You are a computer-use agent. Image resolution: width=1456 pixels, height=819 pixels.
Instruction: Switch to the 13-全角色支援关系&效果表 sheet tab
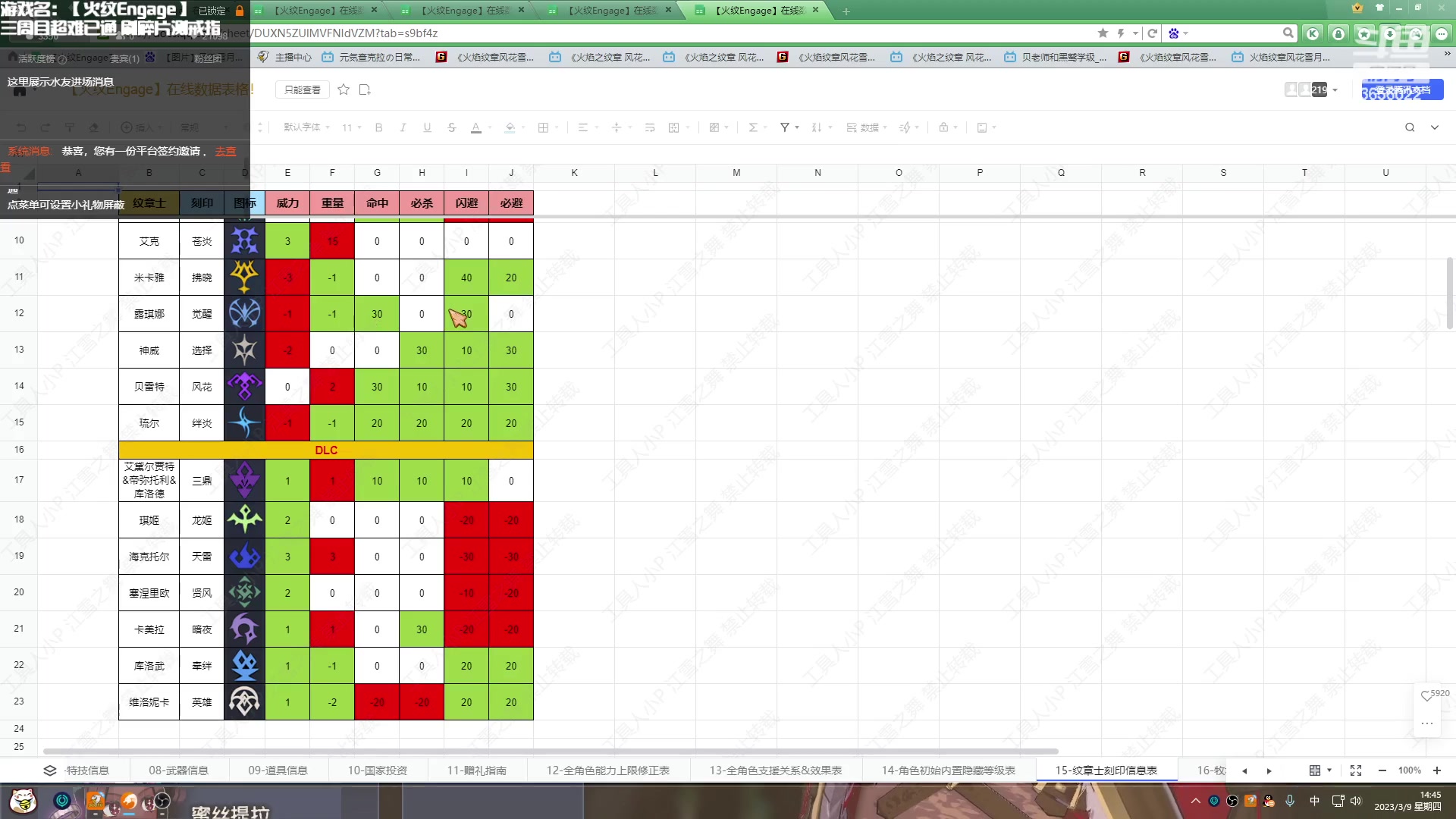pyautogui.click(x=775, y=770)
